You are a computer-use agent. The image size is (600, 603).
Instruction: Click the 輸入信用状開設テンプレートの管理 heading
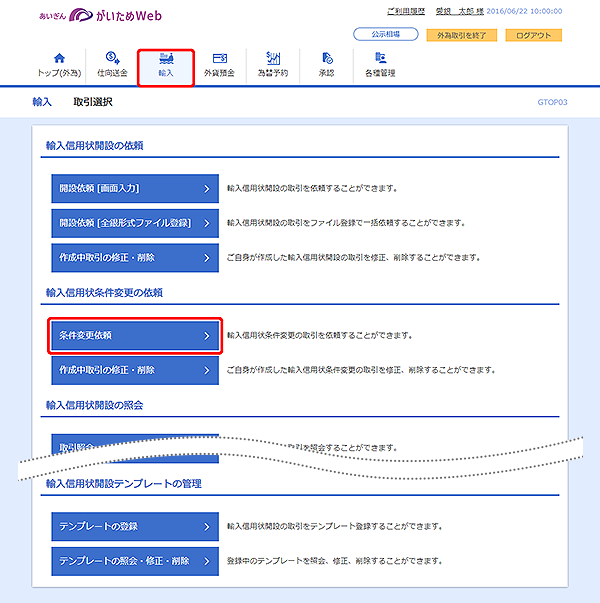[x=124, y=483]
